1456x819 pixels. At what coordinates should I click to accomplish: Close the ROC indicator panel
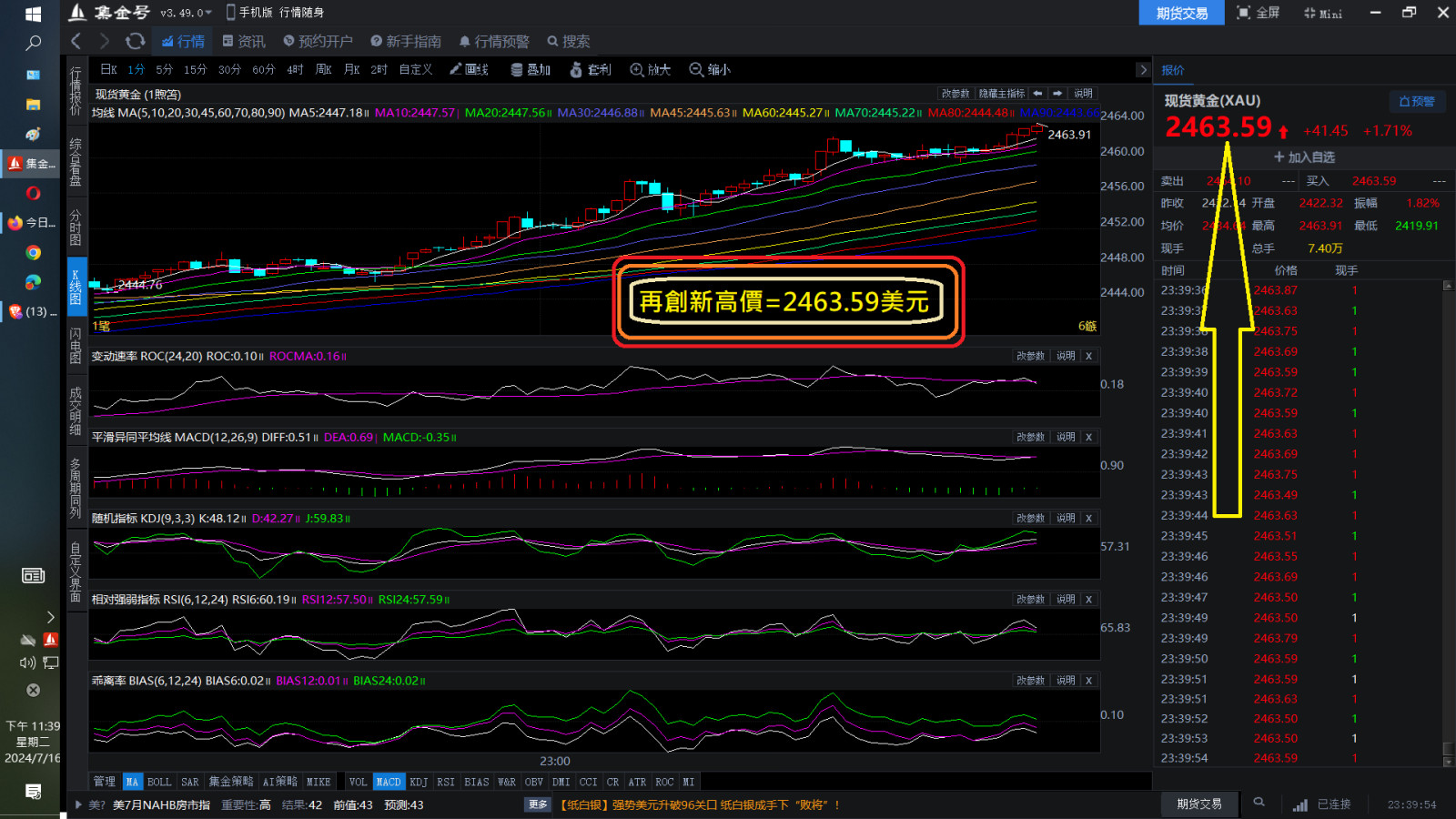click(1088, 356)
